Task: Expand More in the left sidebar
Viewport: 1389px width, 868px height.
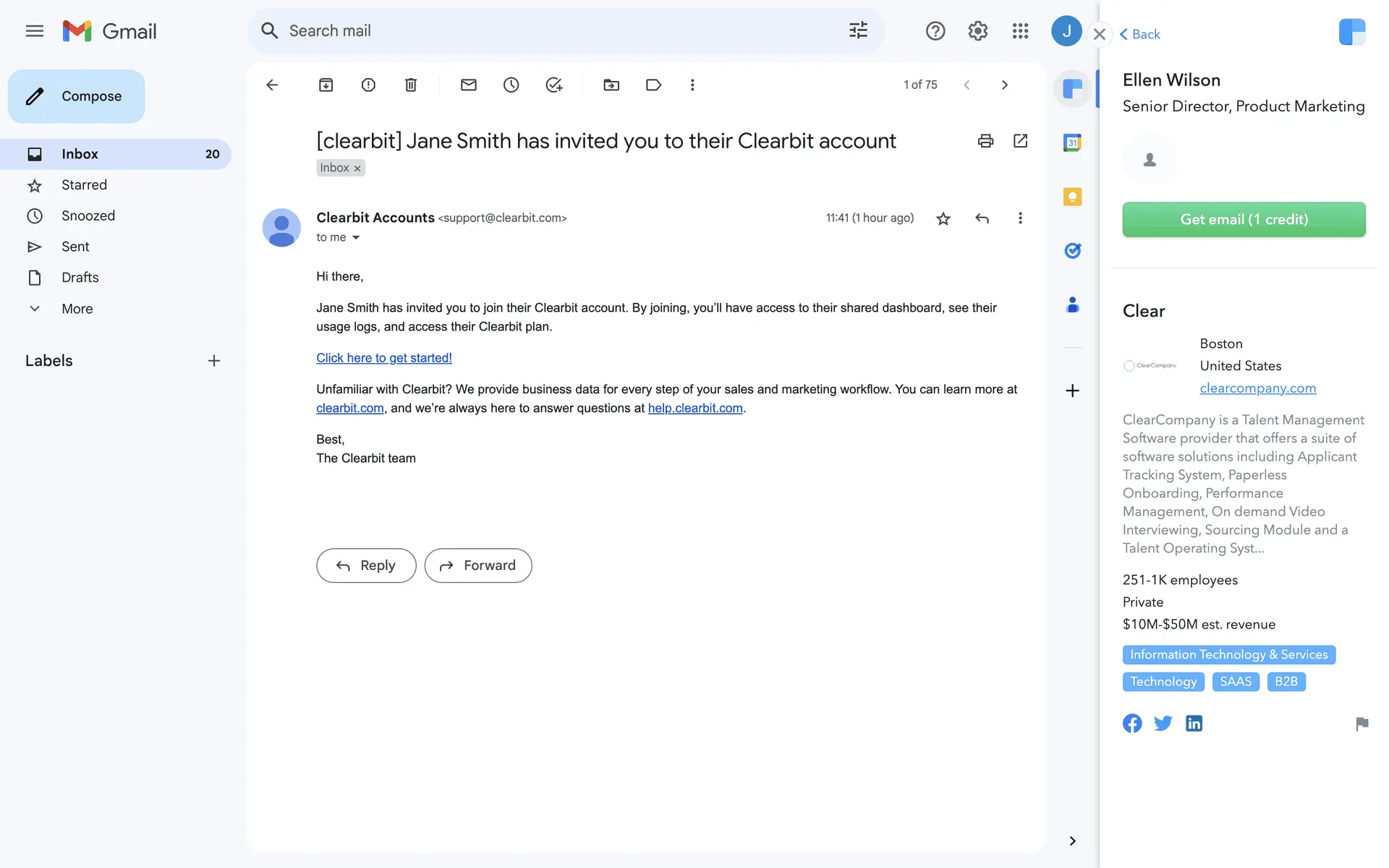Action: pos(77,309)
